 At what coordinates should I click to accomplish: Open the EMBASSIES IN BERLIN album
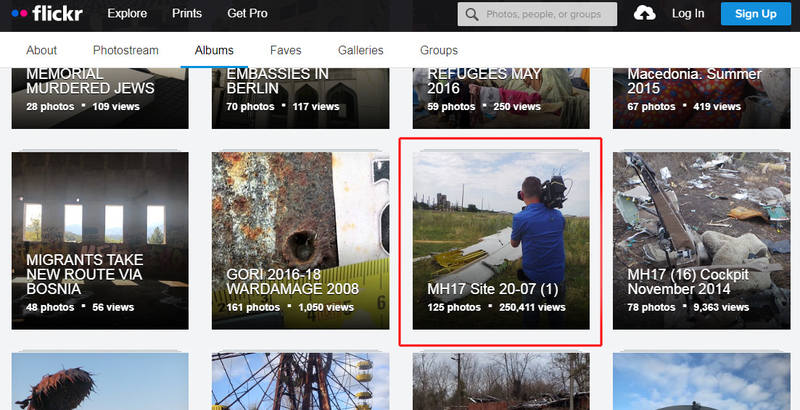pyautogui.click(x=301, y=98)
